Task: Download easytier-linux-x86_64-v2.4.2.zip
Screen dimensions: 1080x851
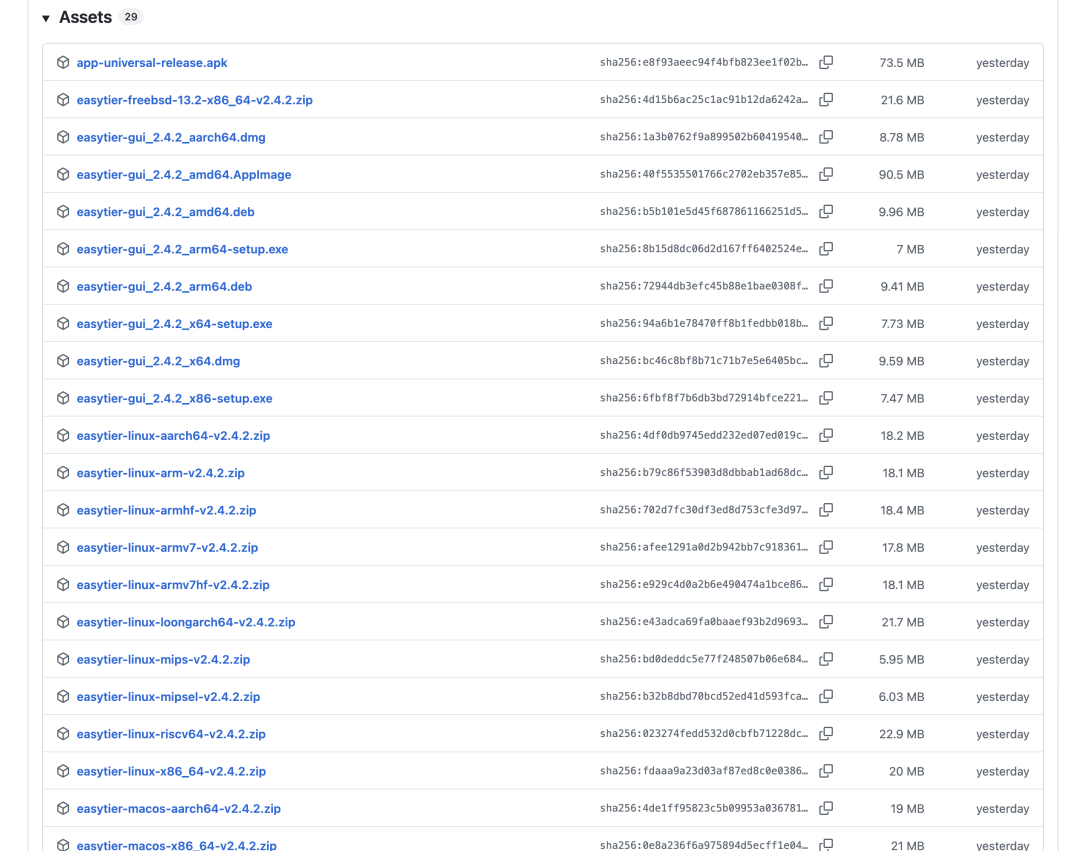Action: [171, 771]
